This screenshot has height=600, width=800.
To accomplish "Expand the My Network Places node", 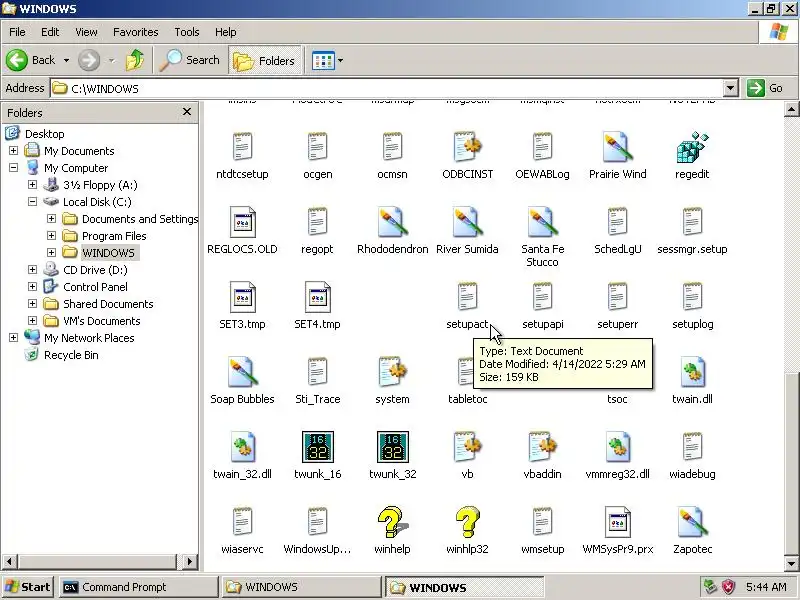I will [13, 337].
